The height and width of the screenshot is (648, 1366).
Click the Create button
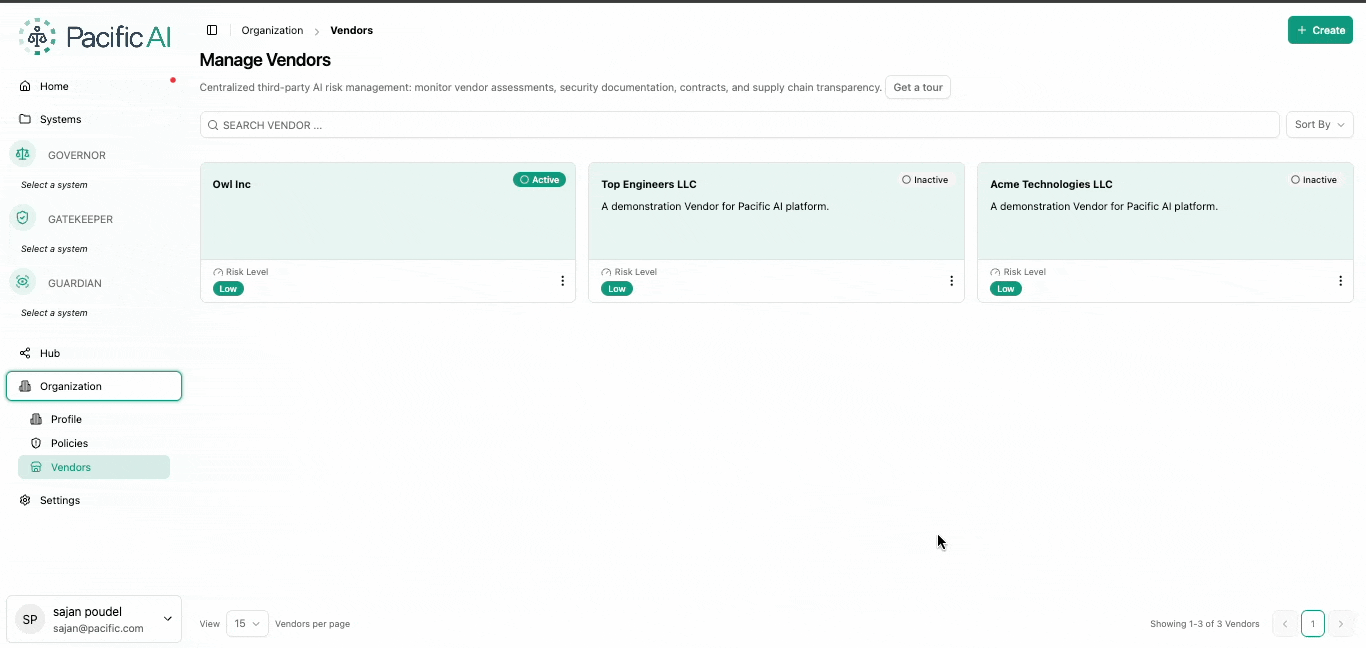click(1320, 30)
